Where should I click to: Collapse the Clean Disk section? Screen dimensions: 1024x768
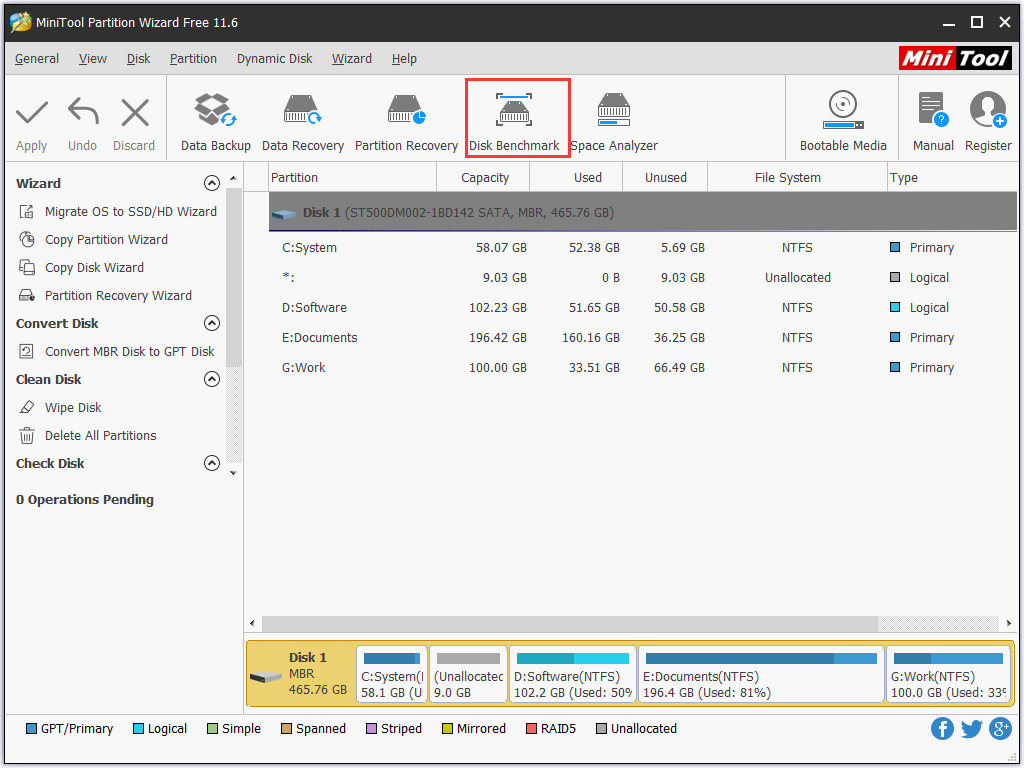(x=212, y=379)
